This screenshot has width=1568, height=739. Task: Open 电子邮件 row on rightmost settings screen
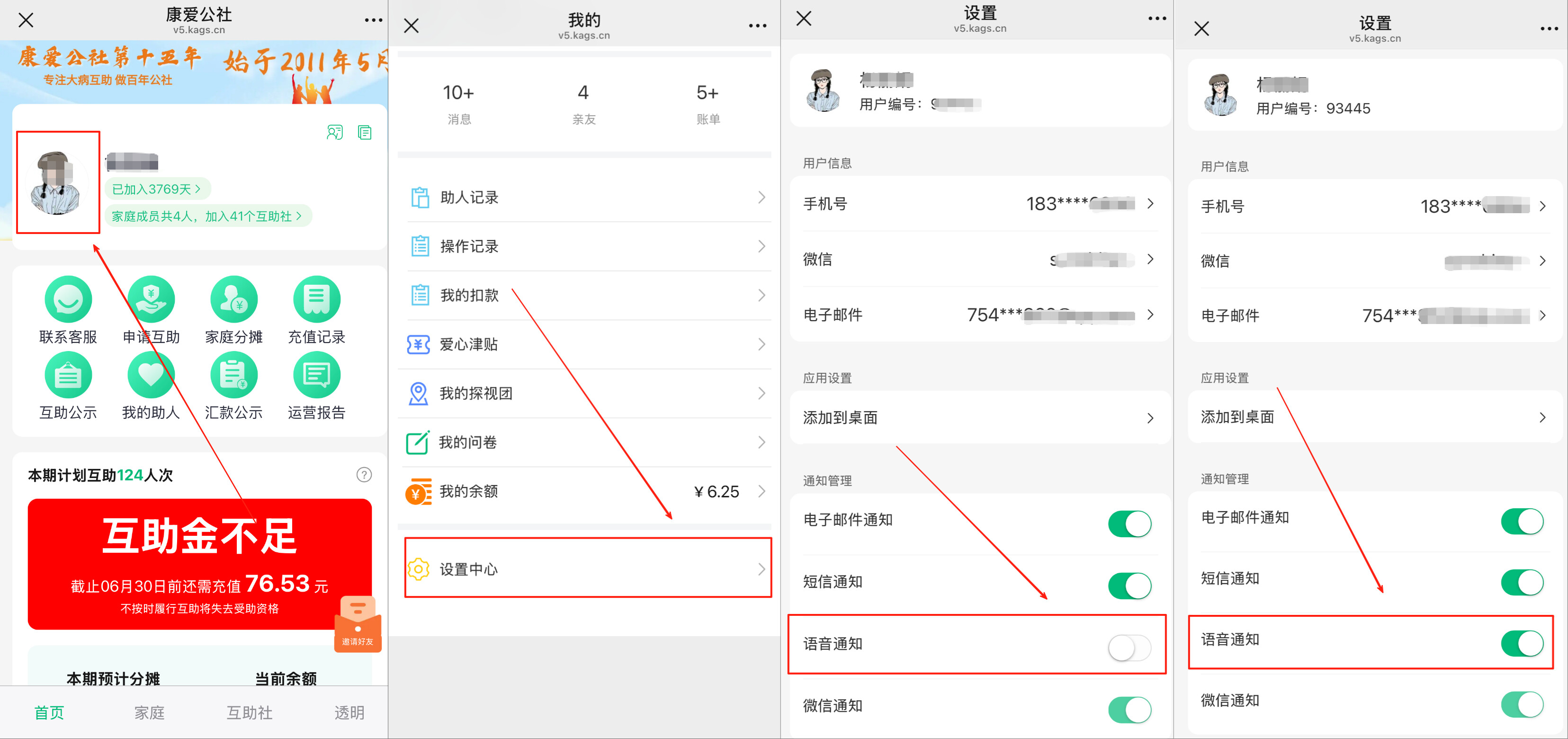coord(1376,315)
